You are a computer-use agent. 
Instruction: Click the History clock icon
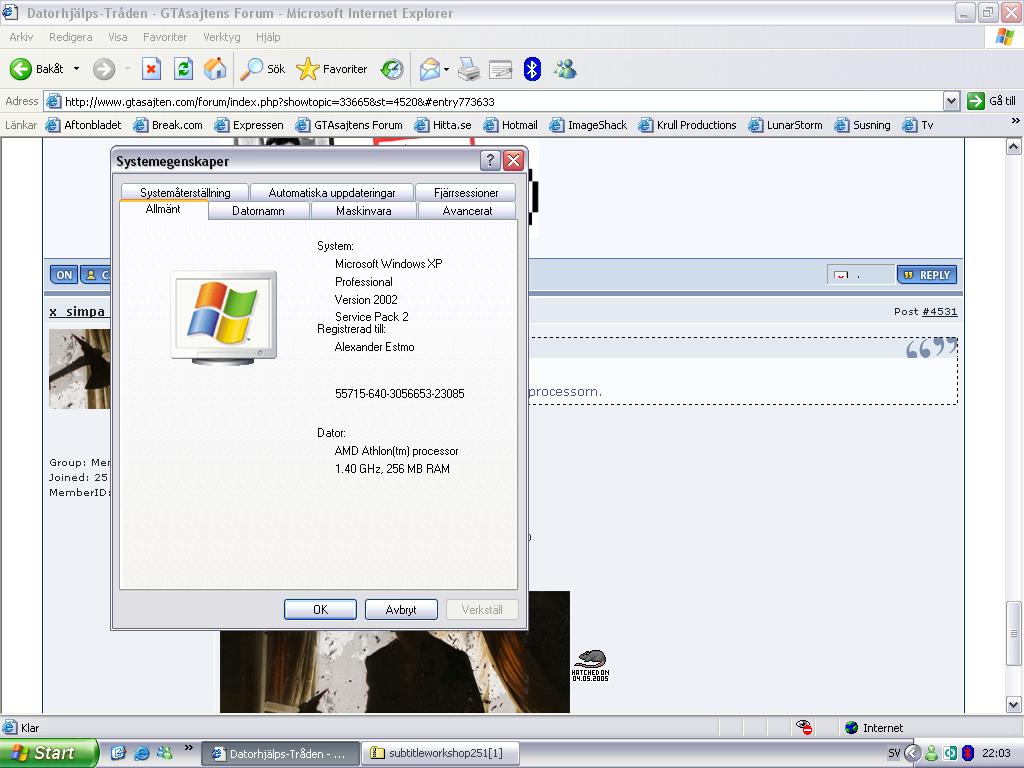pyautogui.click(x=392, y=69)
